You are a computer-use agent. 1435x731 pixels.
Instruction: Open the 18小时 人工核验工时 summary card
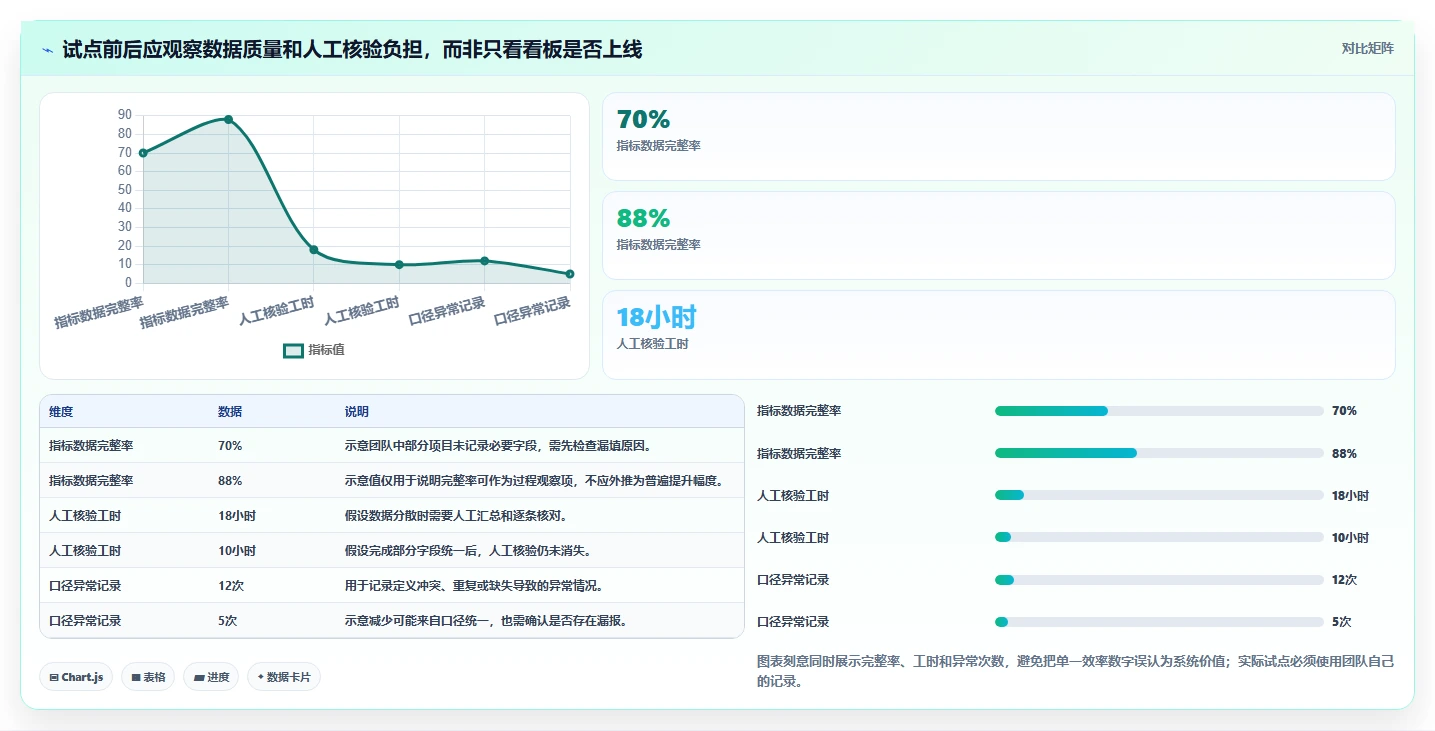coord(998,334)
